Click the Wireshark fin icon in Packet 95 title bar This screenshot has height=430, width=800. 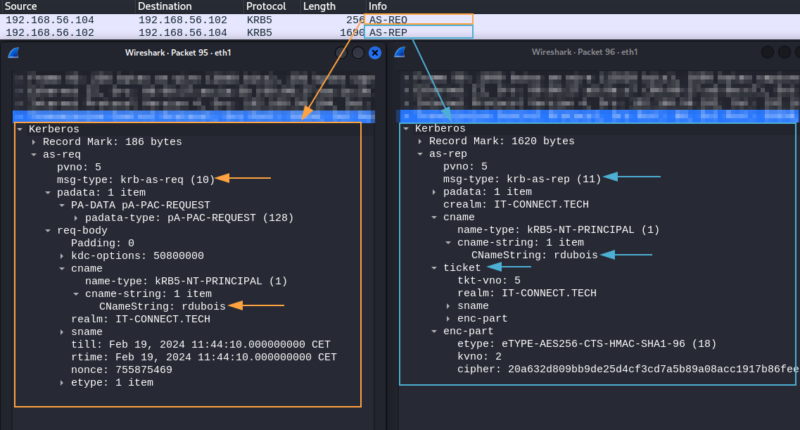coord(14,51)
